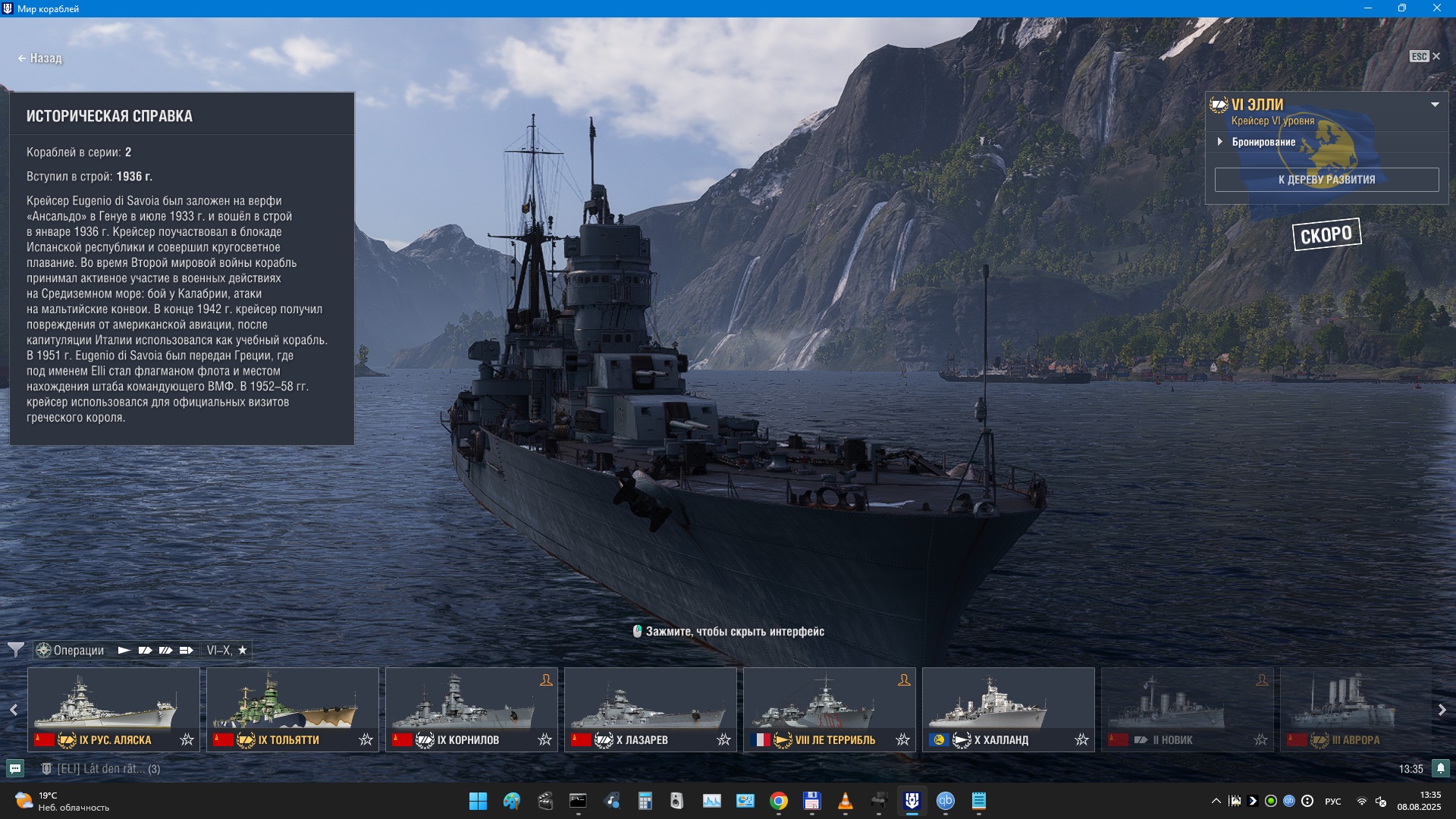Toggle the destroyer class filter icon
Image resolution: width=1456 pixels, height=819 pixels.
click(x=124, y=650)
